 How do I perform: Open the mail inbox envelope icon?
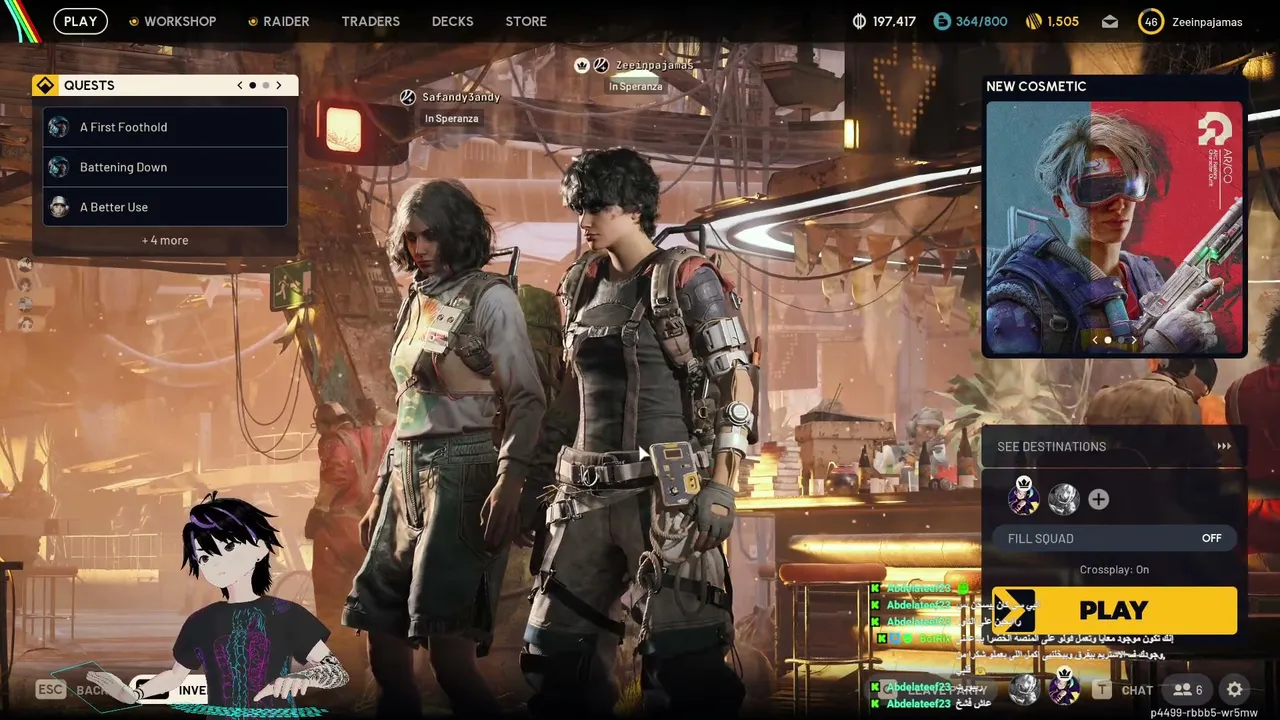tap(1110, 21)
